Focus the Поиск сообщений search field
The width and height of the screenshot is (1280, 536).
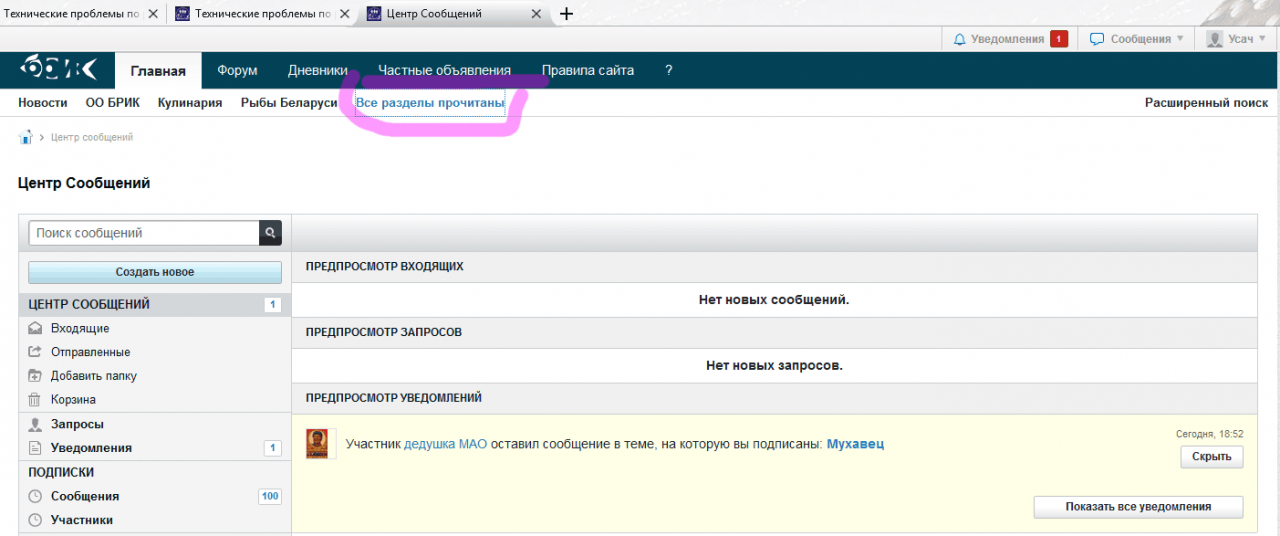point(144,233)
